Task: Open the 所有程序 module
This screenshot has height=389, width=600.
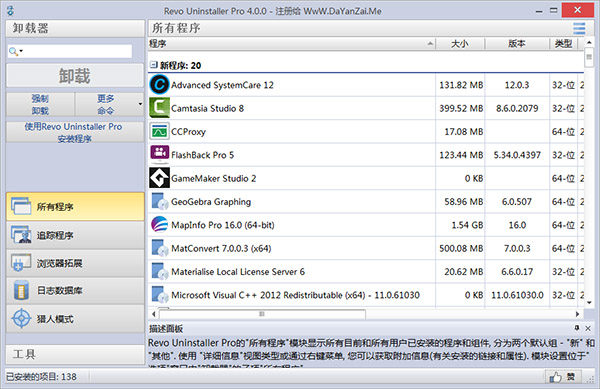Action: (x=75, y=207)
